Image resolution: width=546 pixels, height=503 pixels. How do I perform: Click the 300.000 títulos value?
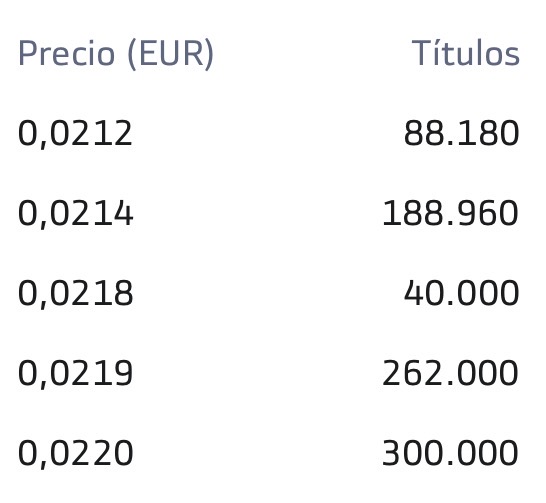click(451, 453)
